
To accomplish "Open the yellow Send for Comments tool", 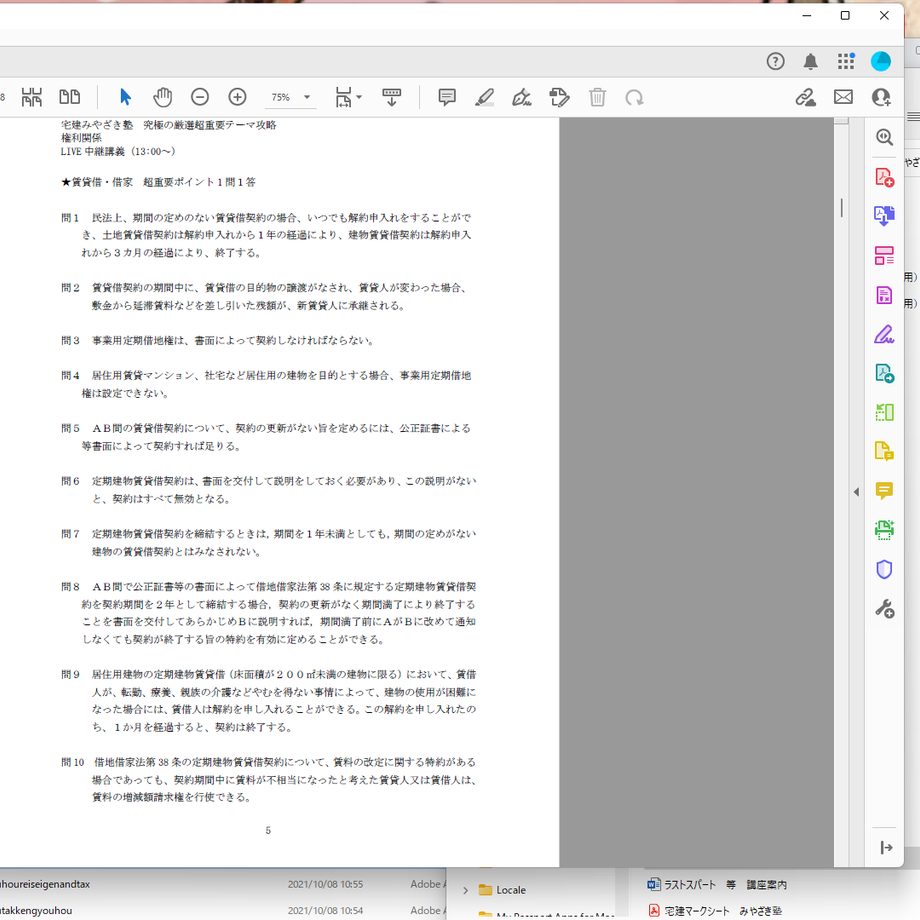I will (x=884, y=451).
